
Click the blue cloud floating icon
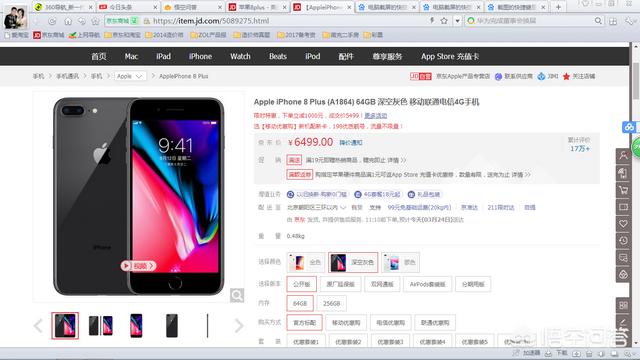[x=629, y=127]
